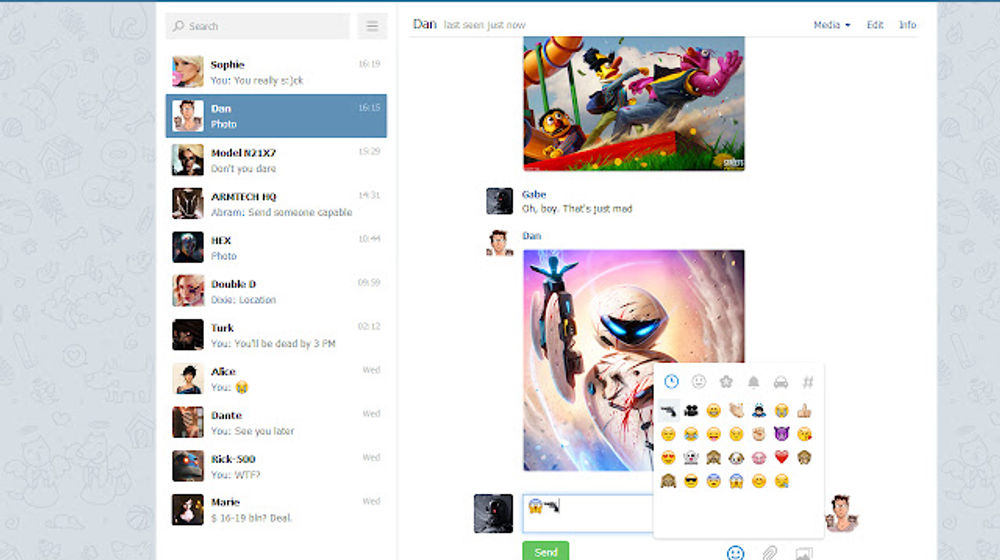Open the white robot photo from Dan
This screenshot has height=560, width=1000.
pos(634,360)
